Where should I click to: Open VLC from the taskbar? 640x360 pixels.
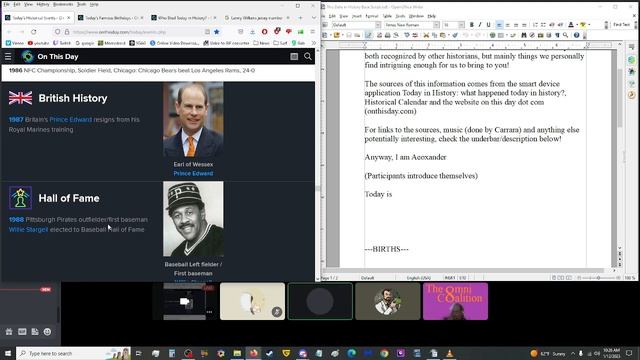click(x=449, y=353)
